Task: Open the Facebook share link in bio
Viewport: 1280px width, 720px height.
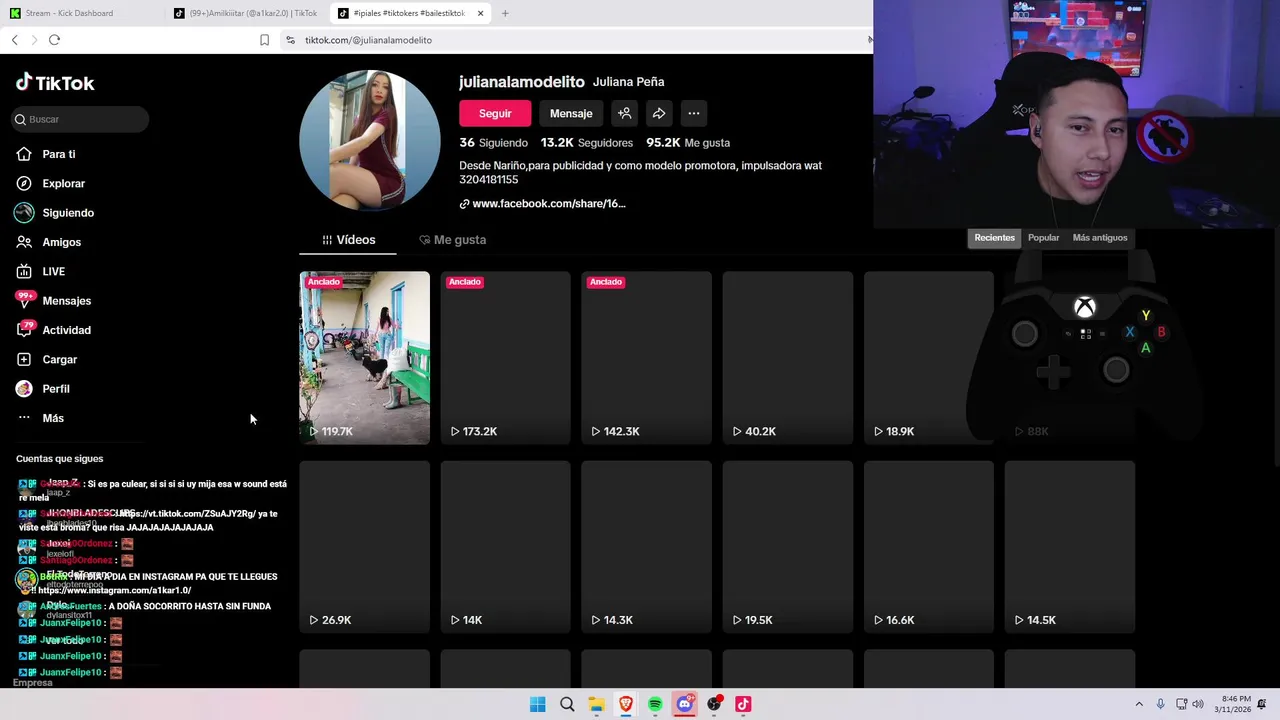Action: pyautogui.click(x=542, y=203)
